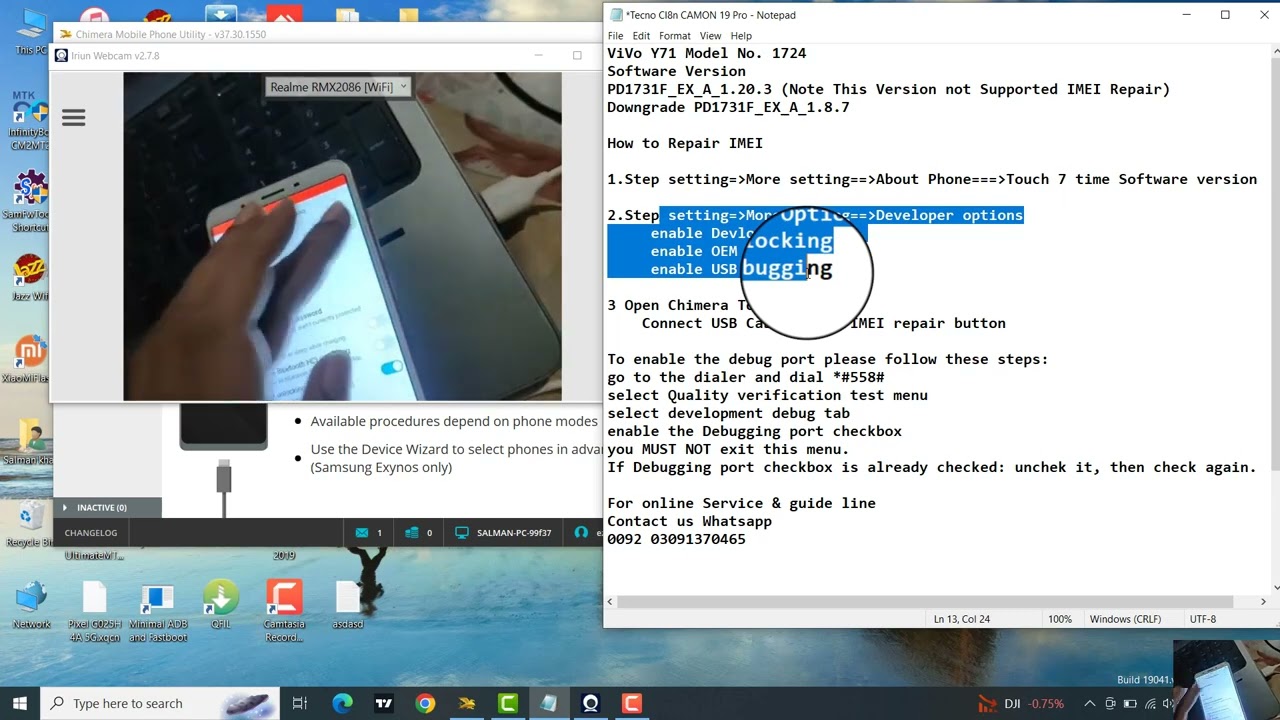Open TradingView from the taskbar

[384, 703]
